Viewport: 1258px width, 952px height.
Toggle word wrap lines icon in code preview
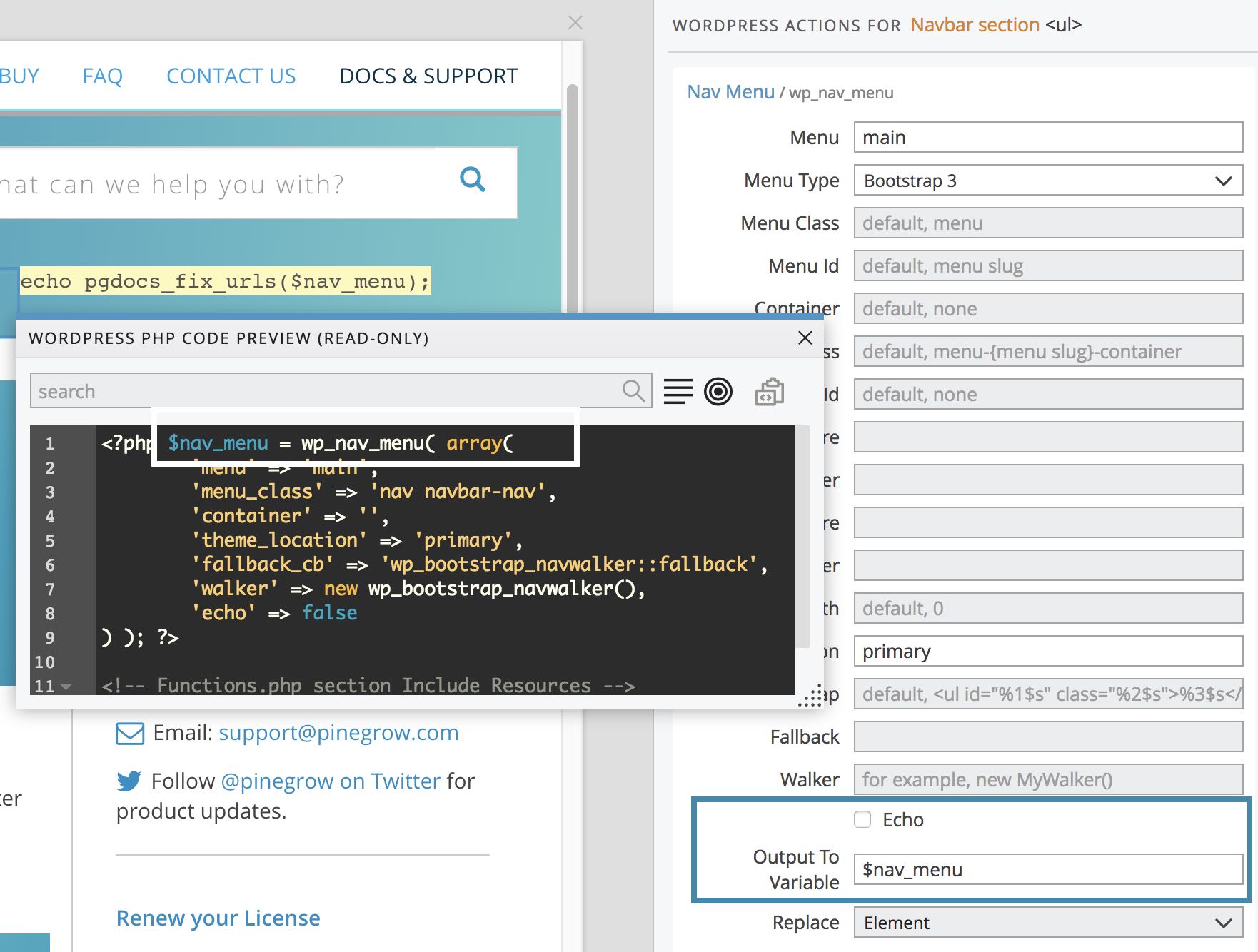(678, 391)
